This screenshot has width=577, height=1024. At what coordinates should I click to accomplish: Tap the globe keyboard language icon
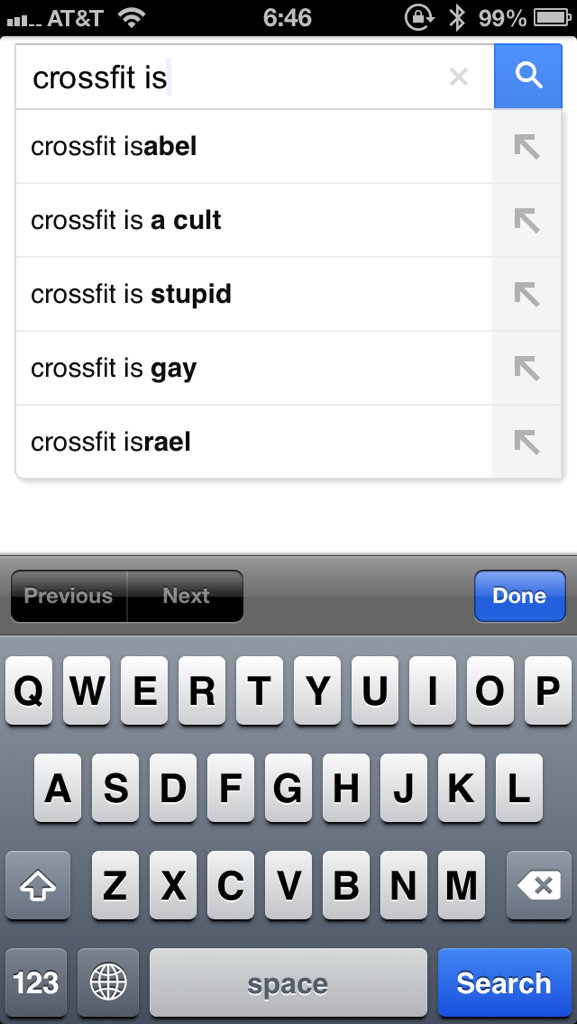point(108,983)
